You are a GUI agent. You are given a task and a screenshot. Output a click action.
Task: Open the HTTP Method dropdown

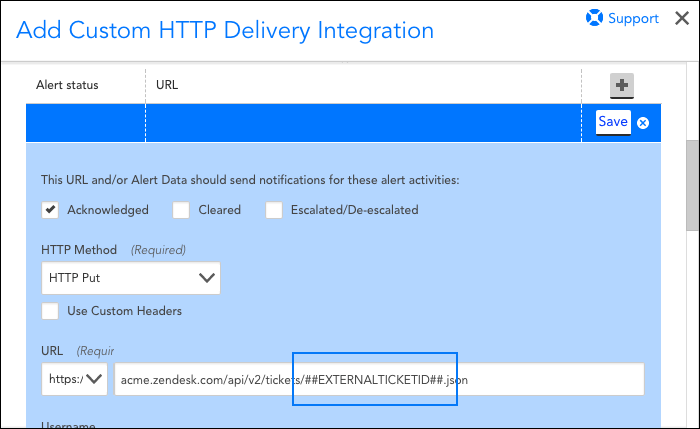[131, 278]
